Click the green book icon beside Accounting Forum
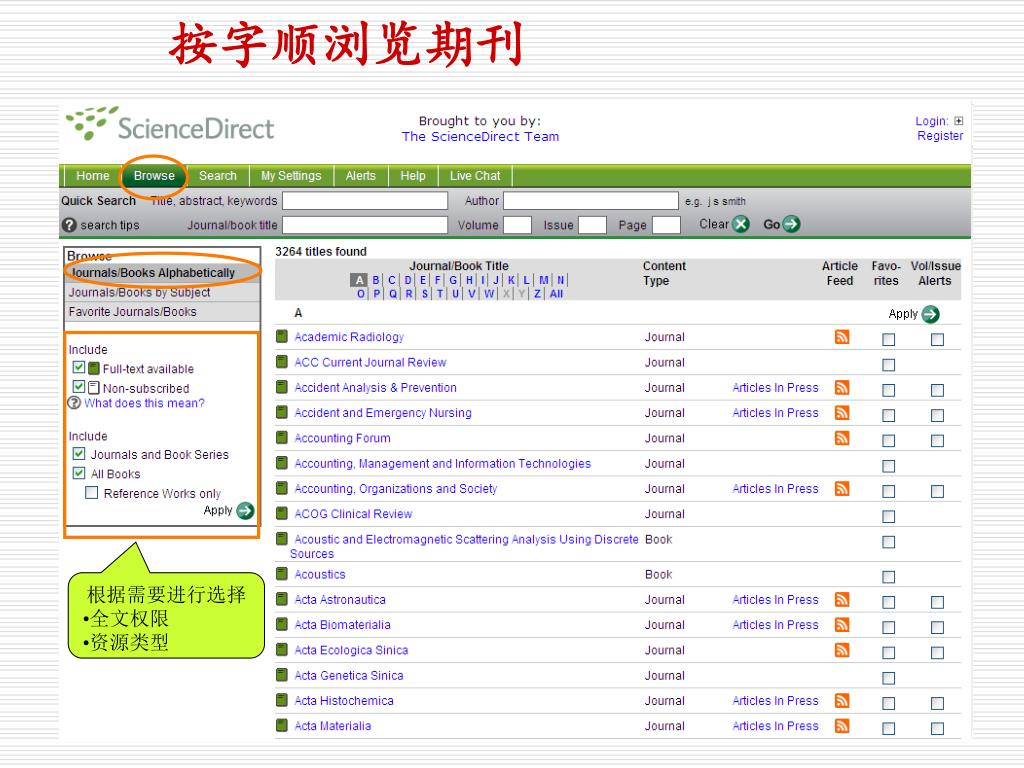Viewport: 1024px width, 768px height. click(281, 438)
